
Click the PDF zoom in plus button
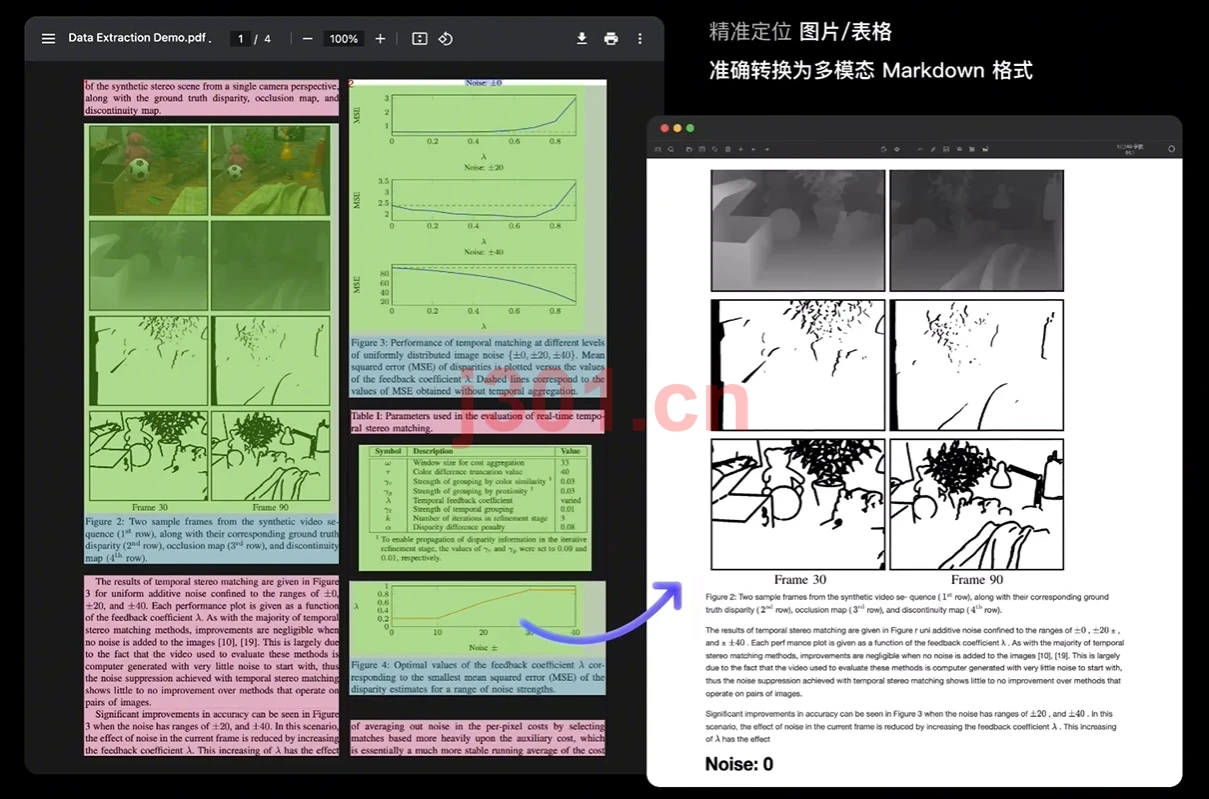(x=380, y=39)
